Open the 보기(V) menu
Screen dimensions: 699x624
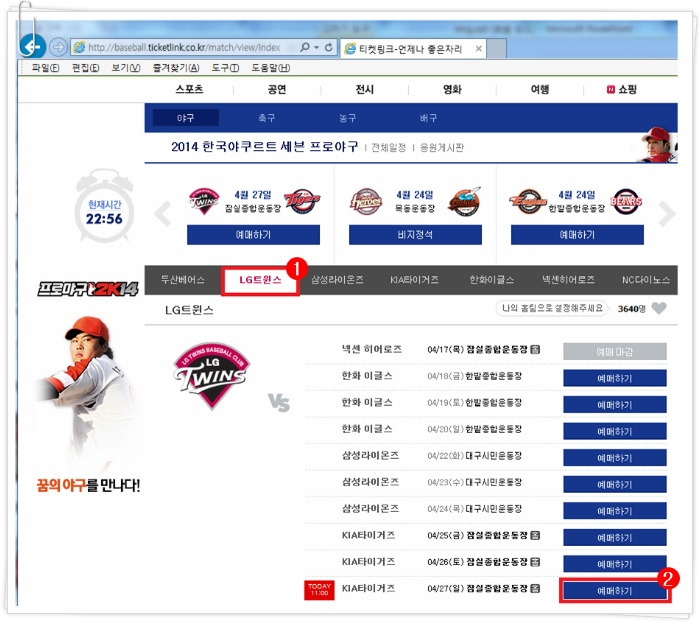tap(126, 68)
